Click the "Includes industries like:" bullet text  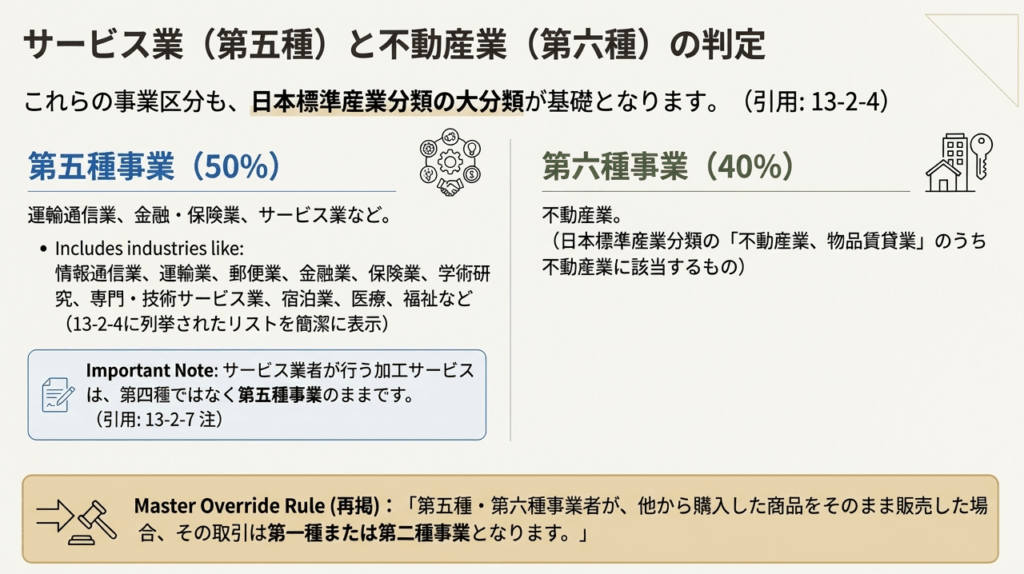point(150,249)
